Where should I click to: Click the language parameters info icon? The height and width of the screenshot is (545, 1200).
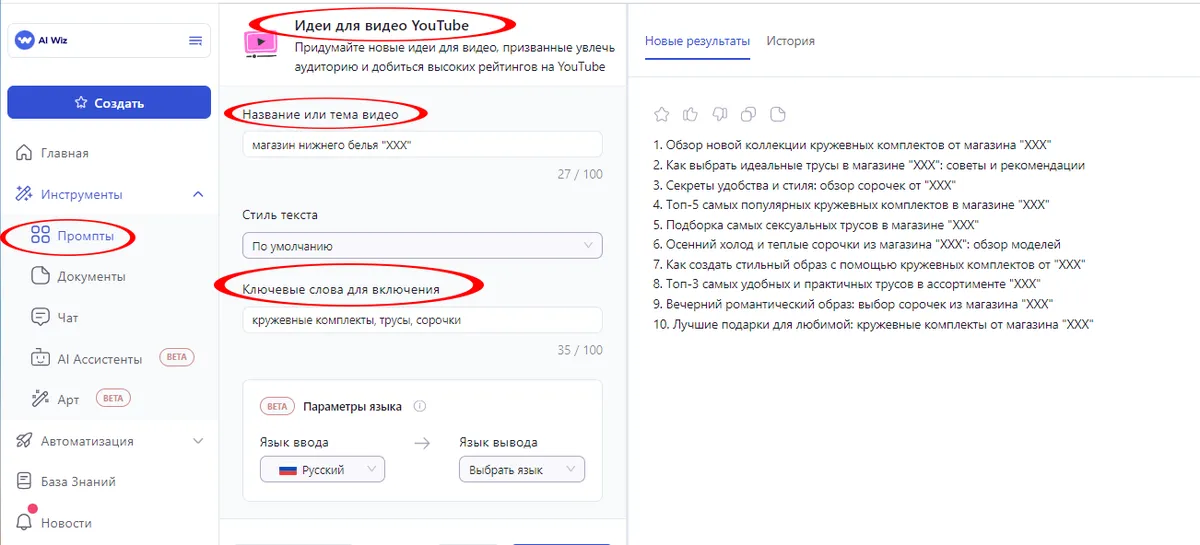(x=419, y=407)
